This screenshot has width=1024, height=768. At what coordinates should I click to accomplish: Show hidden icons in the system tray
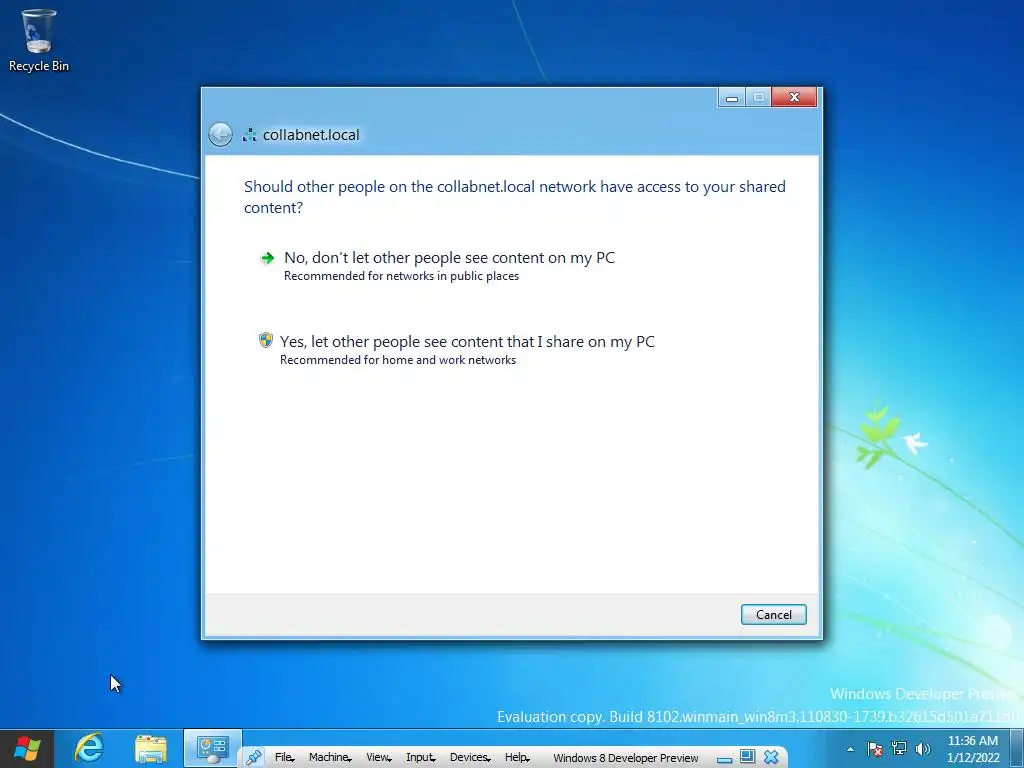850,749
